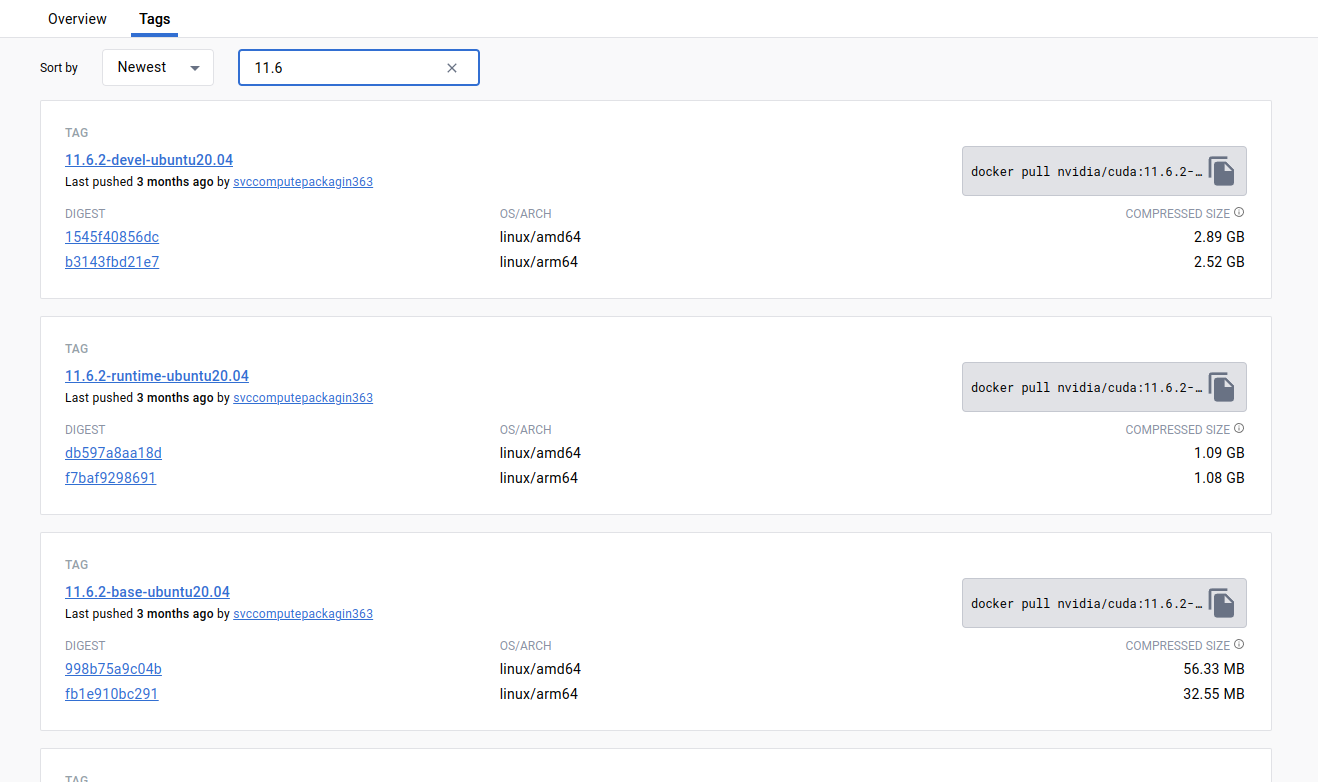Open digest b3143fbd21e7
1318x782 pixels.
click(112, 262)
